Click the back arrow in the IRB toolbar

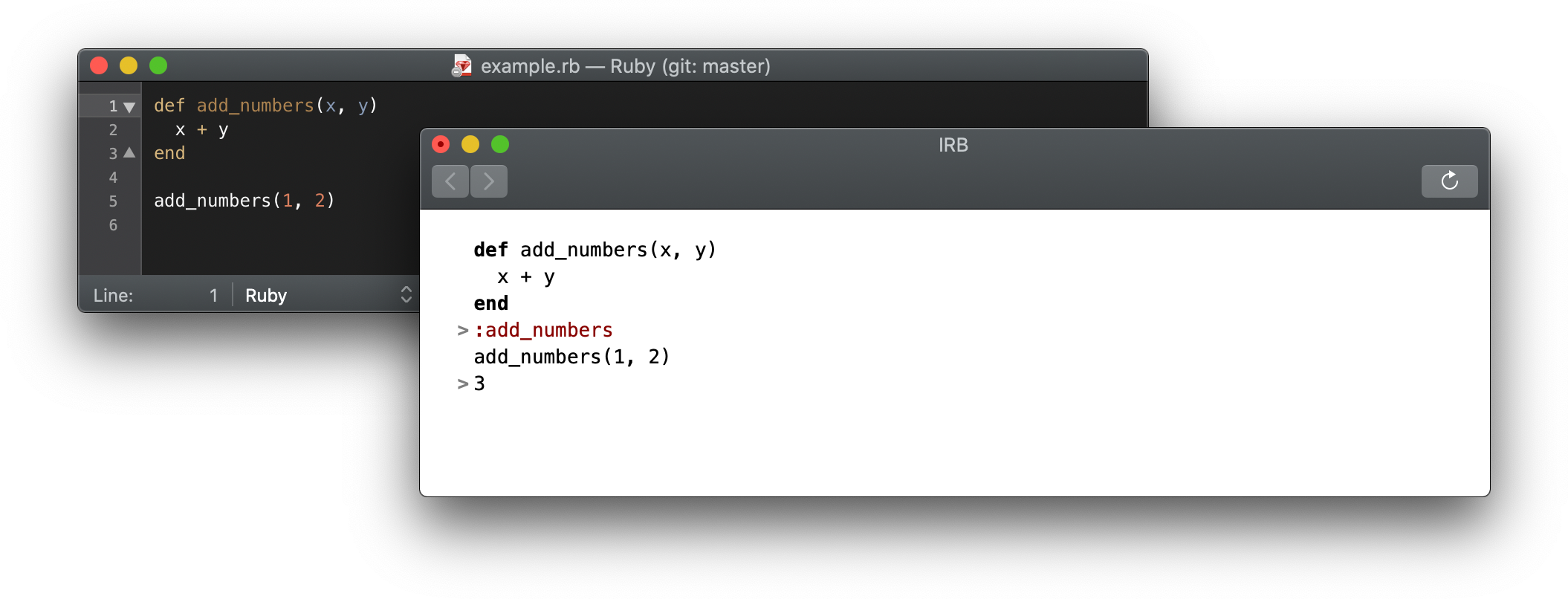(x=450, y=181)
